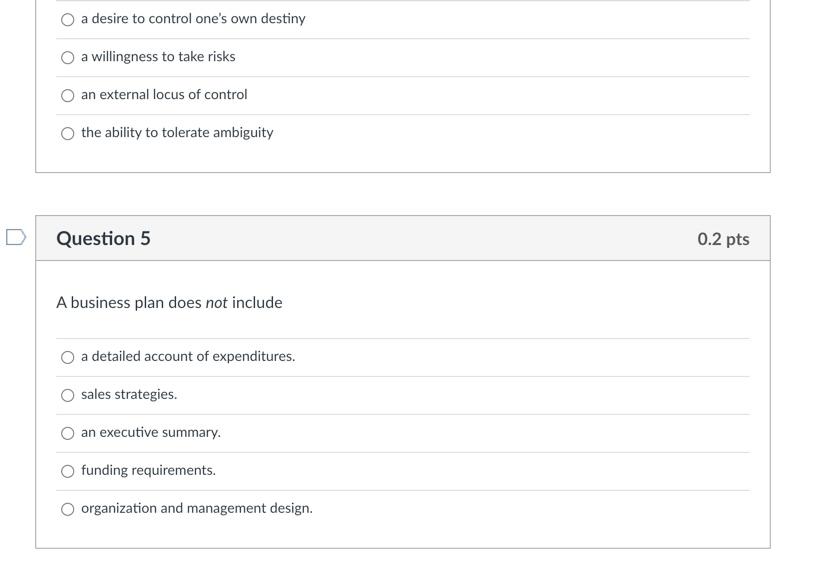Click the 'funding requirements.' answer label
This screenshot has width=813, height=577.
(x=148, y=470)
